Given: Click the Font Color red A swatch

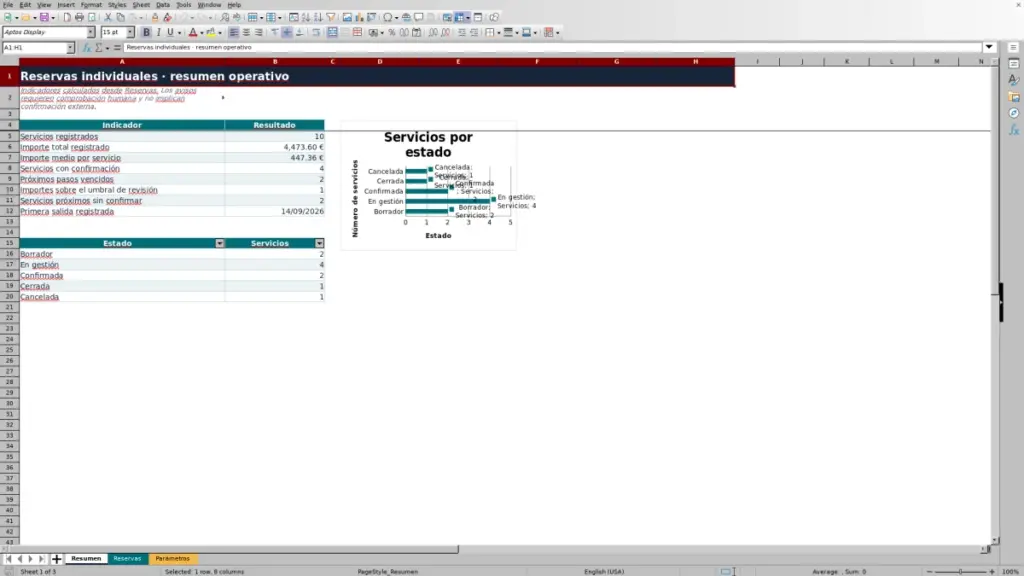Looking at the screenshot, I should point(193,33).
